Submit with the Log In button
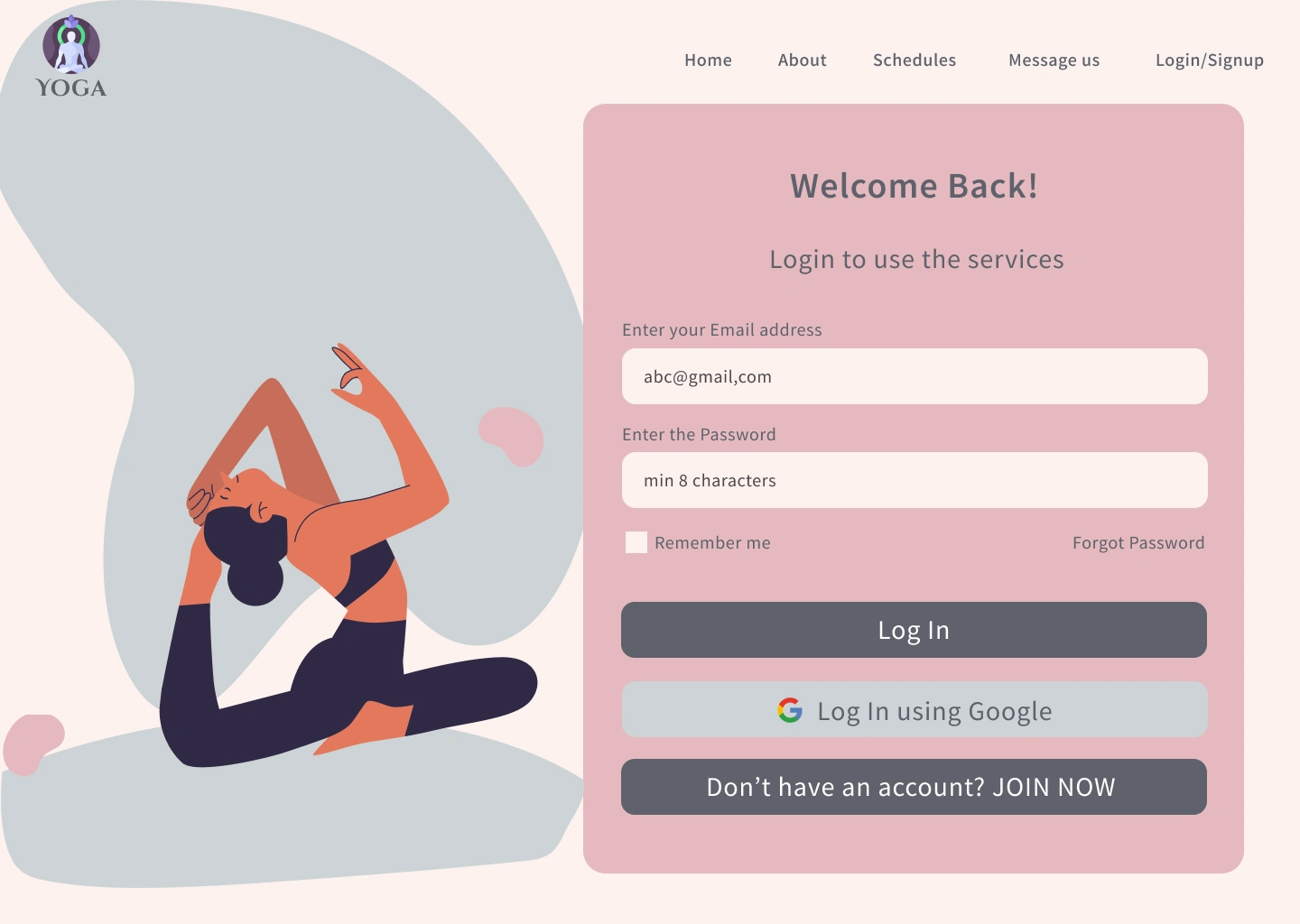The width and height of the screenshot is (1300, 924). 914,630
